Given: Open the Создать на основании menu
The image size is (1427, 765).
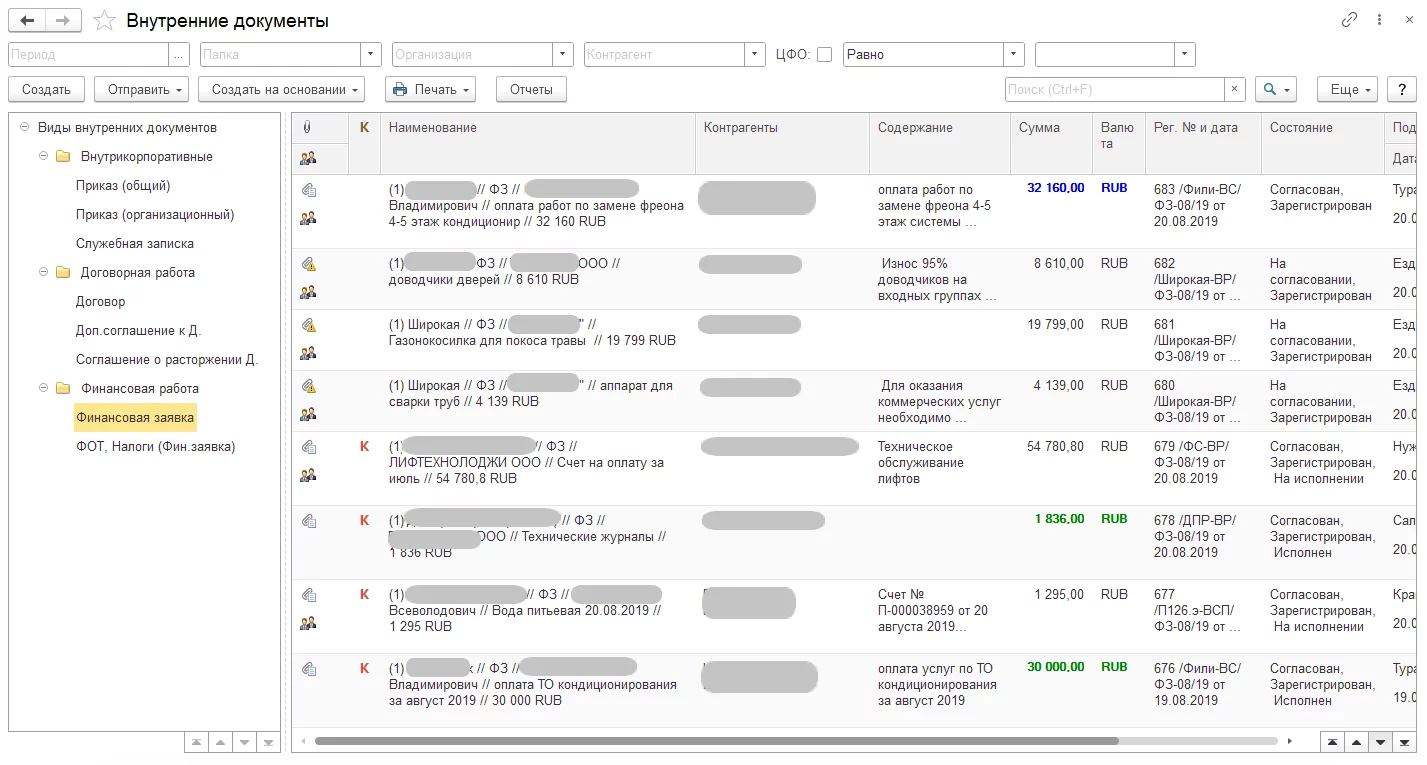Looking at the screenshot, I should click(x=281, y=89).
